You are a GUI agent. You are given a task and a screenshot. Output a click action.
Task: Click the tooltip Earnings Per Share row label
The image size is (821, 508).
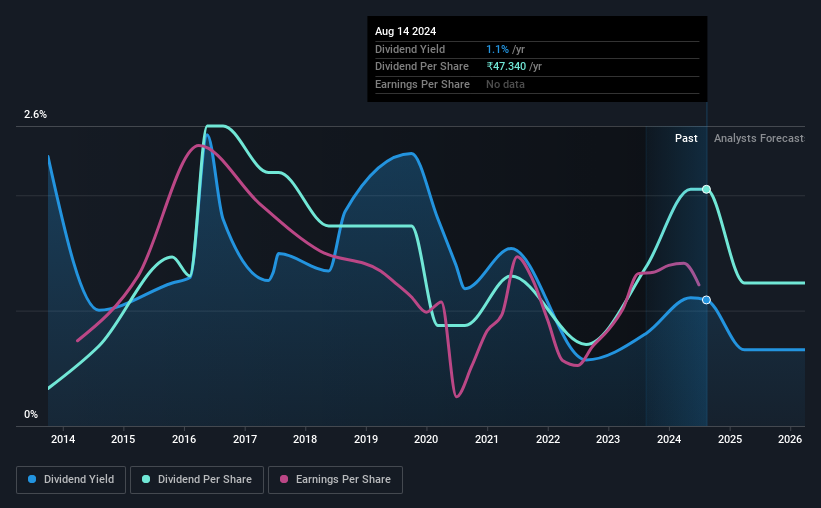[x=422, y=84]
